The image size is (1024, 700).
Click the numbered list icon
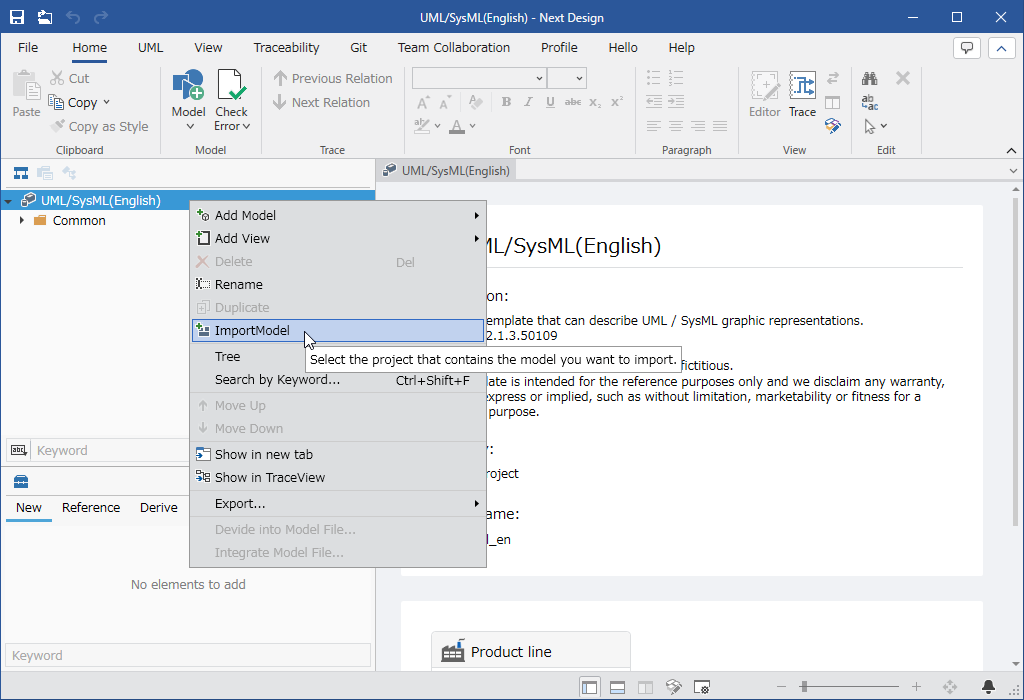(676, 78)
